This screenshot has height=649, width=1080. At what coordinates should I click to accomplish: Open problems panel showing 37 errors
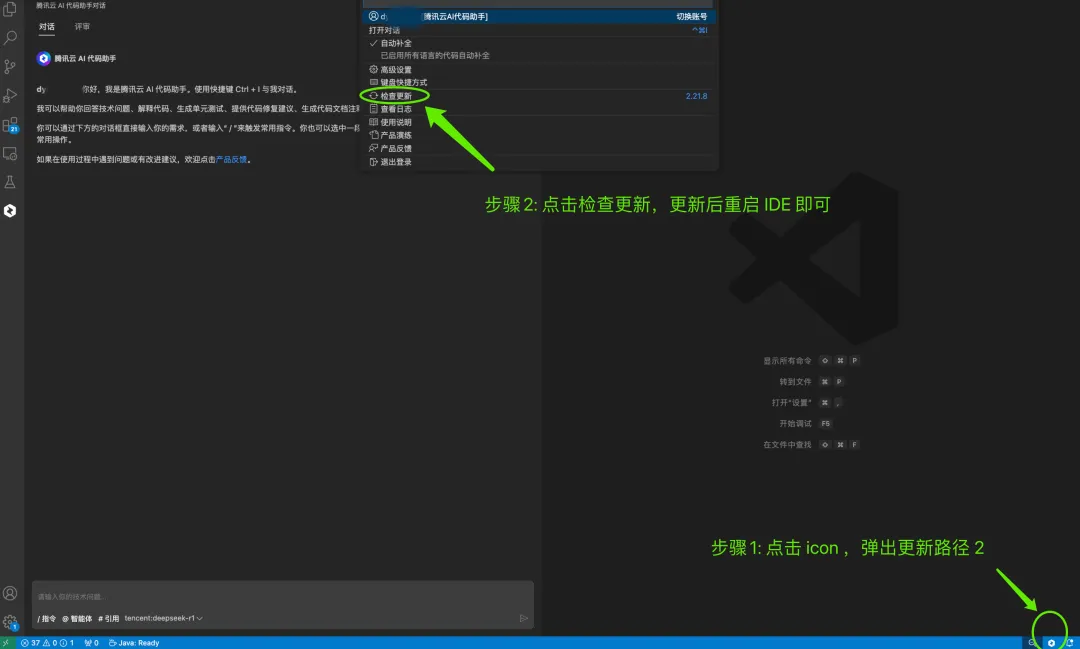(30, 643)
